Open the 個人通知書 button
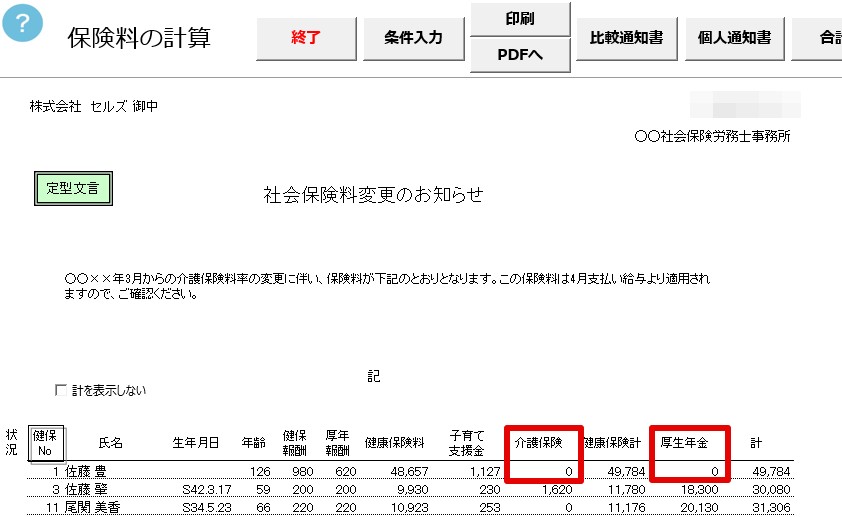Image resolution: width=842 pixels, height=517 pixels. [734, 38]
